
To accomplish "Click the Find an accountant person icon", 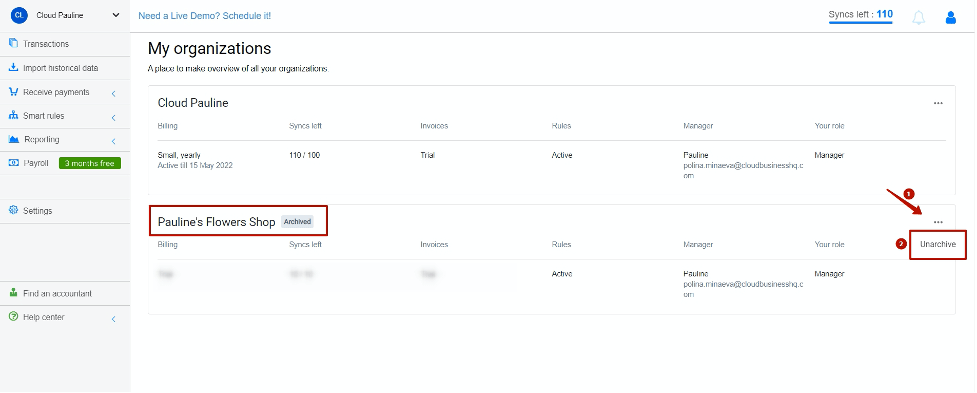I will tap(14, 293).
